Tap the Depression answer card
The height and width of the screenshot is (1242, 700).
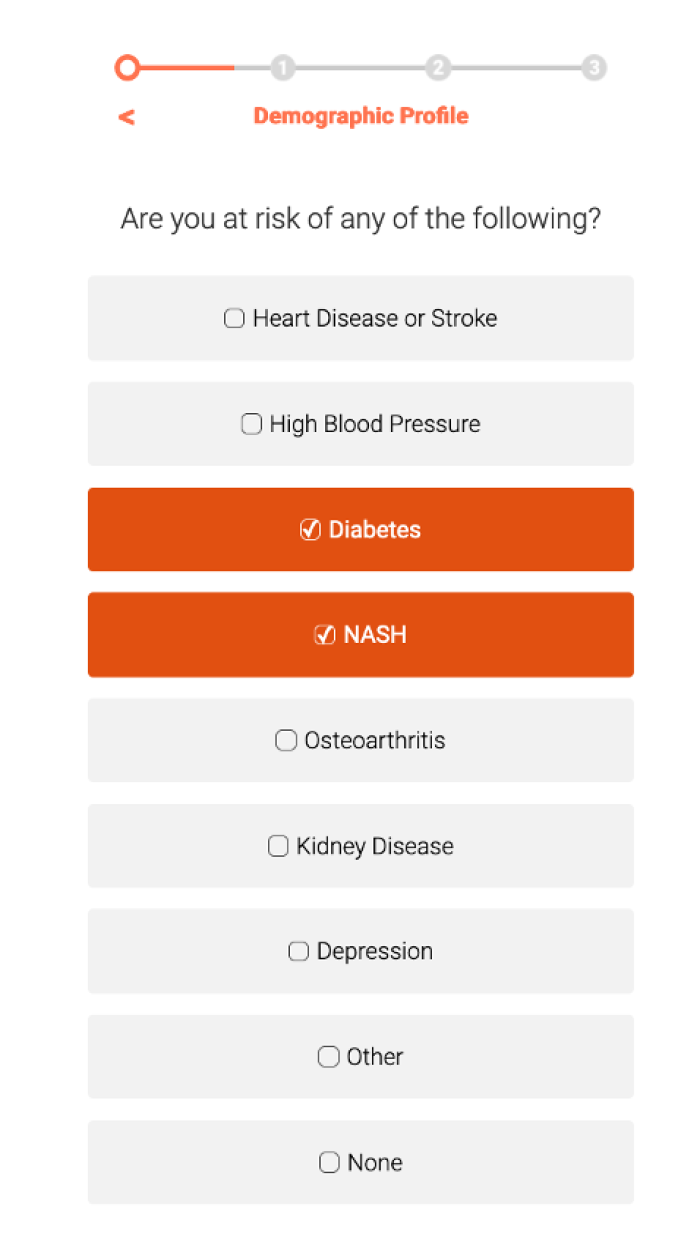click(360, 951)
